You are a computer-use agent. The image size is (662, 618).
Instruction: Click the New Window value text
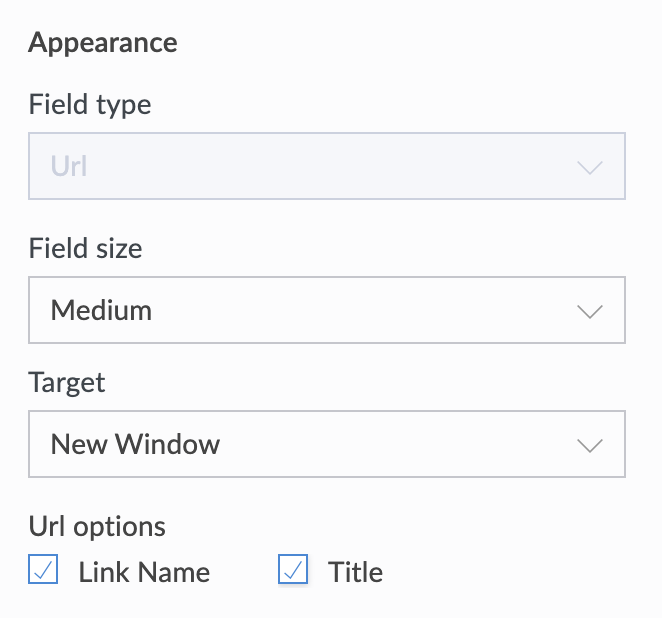tap(135, 444)
